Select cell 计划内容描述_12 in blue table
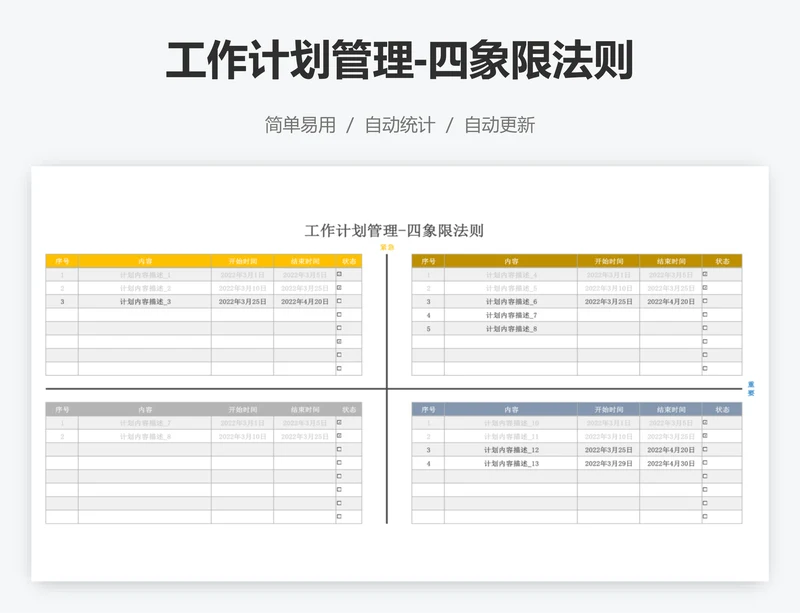 511,450
